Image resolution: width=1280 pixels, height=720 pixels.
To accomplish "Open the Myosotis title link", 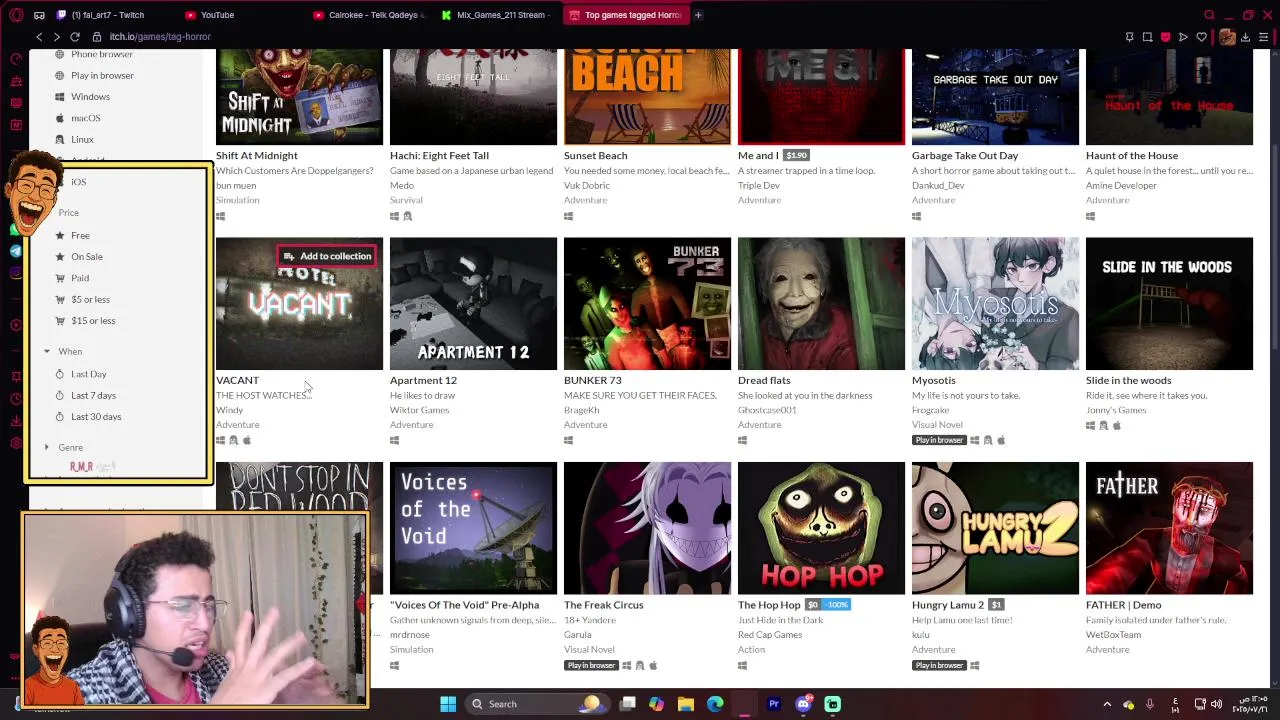I will 933,380.
